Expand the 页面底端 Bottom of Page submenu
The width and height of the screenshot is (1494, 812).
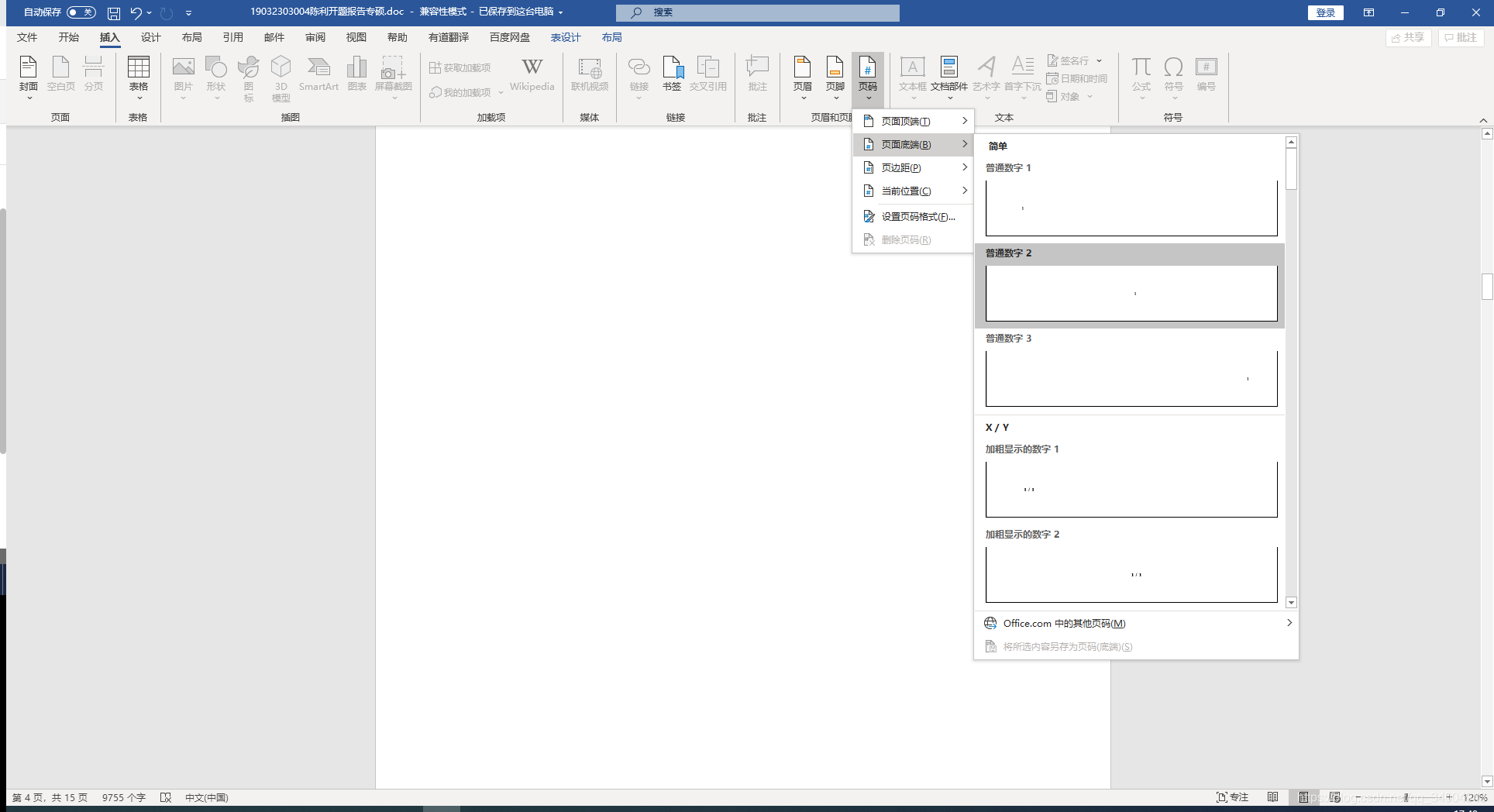point(913,144)
